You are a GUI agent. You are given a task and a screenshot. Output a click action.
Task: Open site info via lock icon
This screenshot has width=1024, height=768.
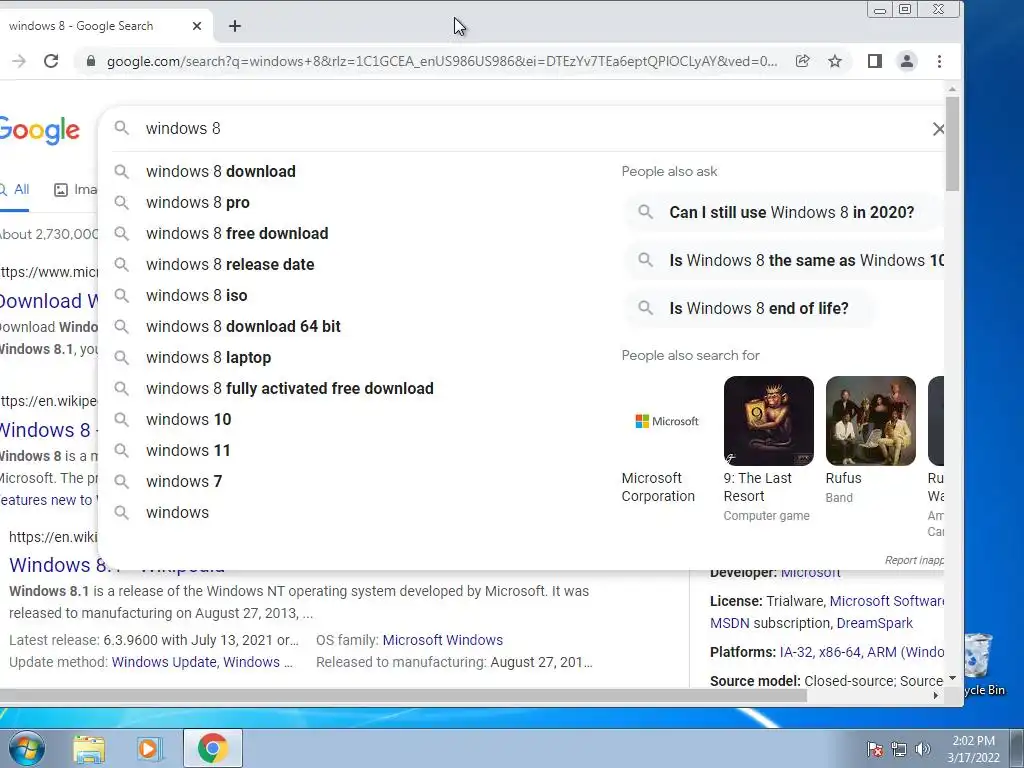pos(91,61)
